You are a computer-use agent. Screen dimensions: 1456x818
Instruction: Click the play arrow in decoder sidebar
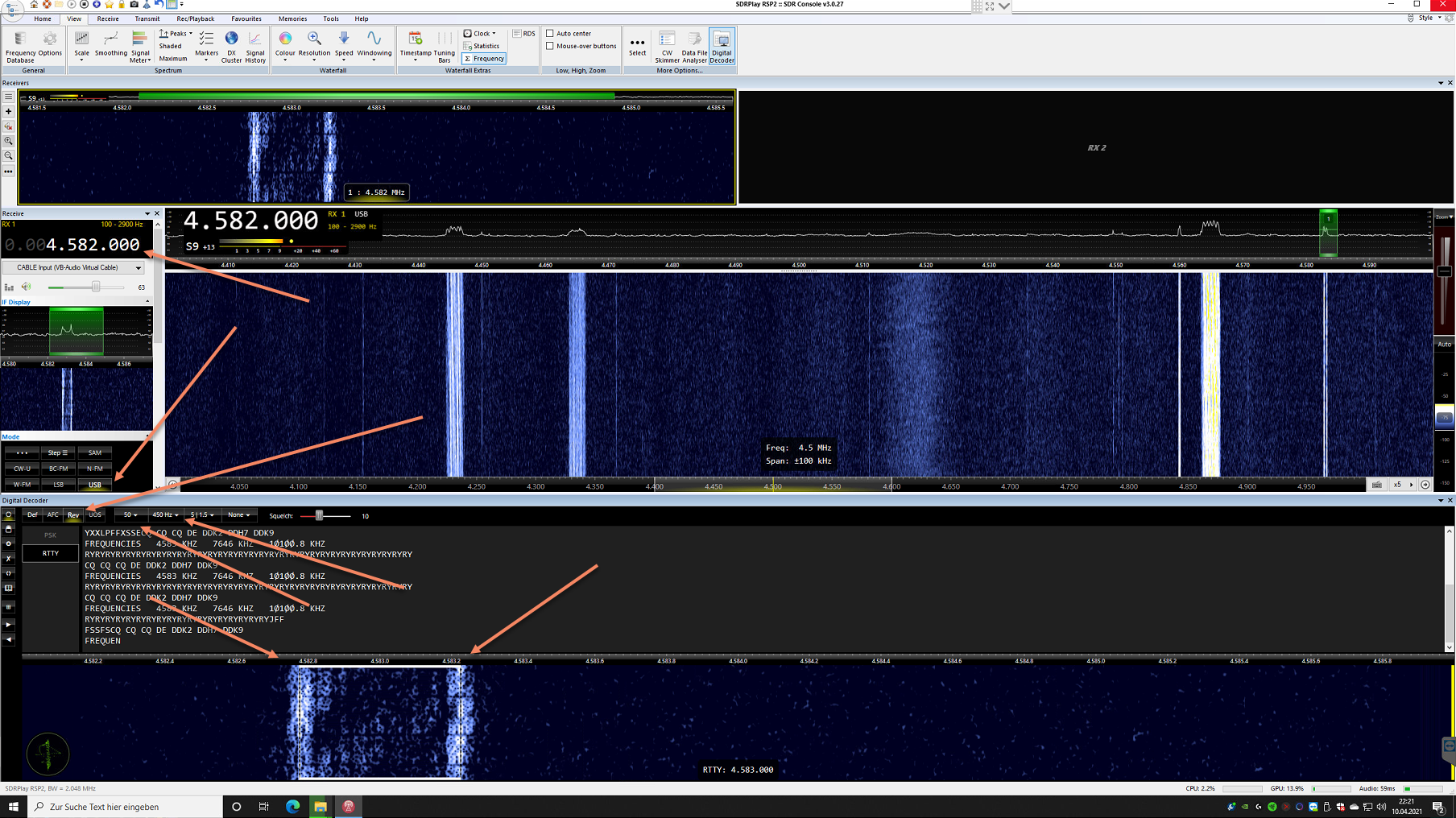9,625
